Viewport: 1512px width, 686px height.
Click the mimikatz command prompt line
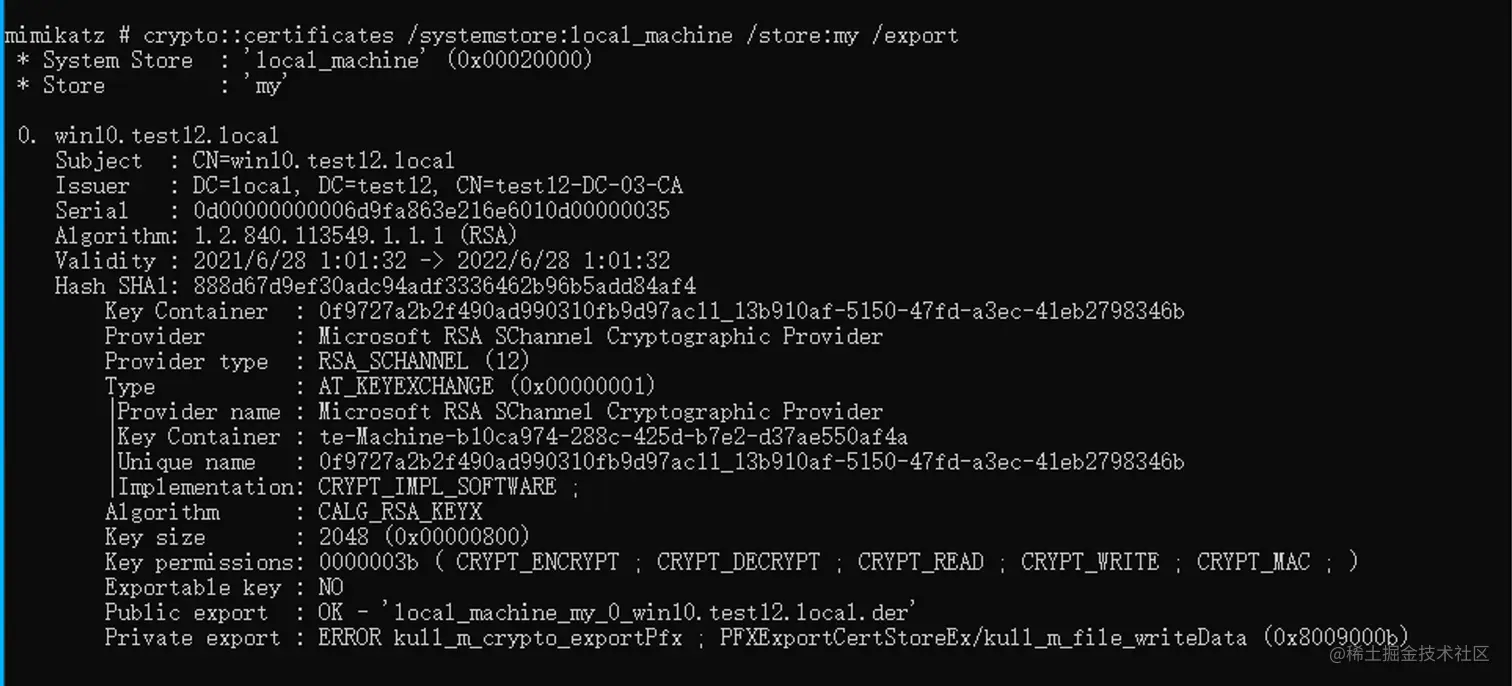click(x=481, y=35)
